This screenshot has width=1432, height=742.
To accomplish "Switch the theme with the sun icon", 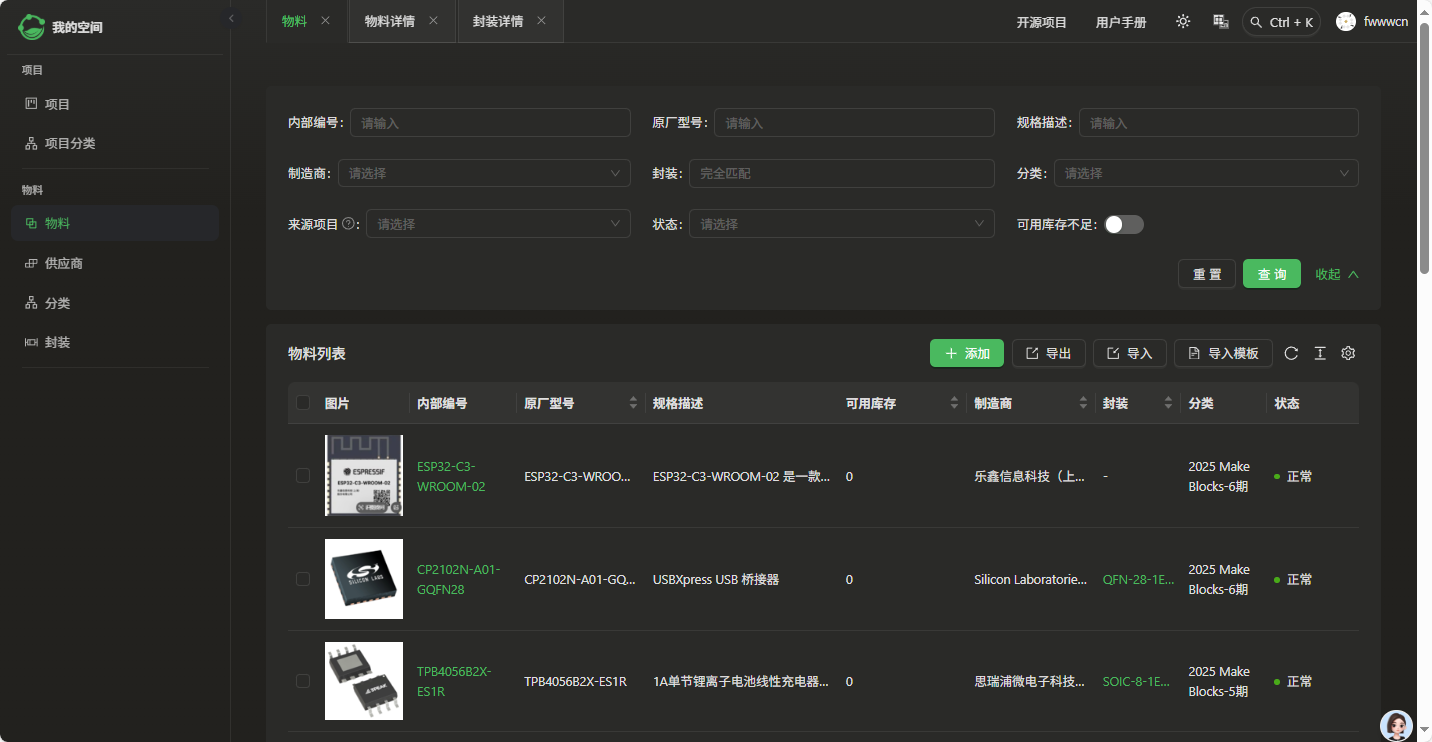I will [x=1183, y=20].
